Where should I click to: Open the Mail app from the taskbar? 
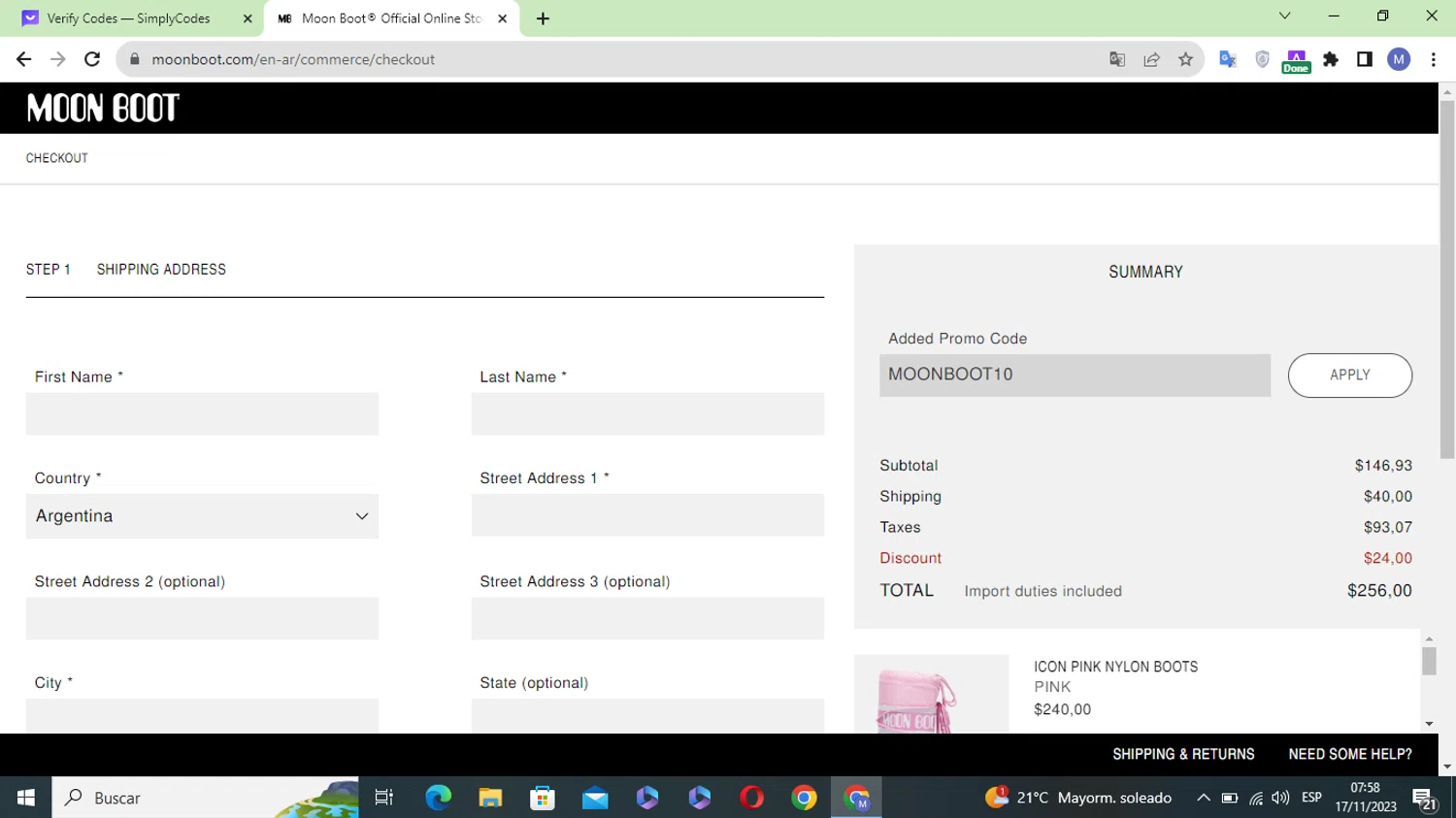click(x=595, y=798)
